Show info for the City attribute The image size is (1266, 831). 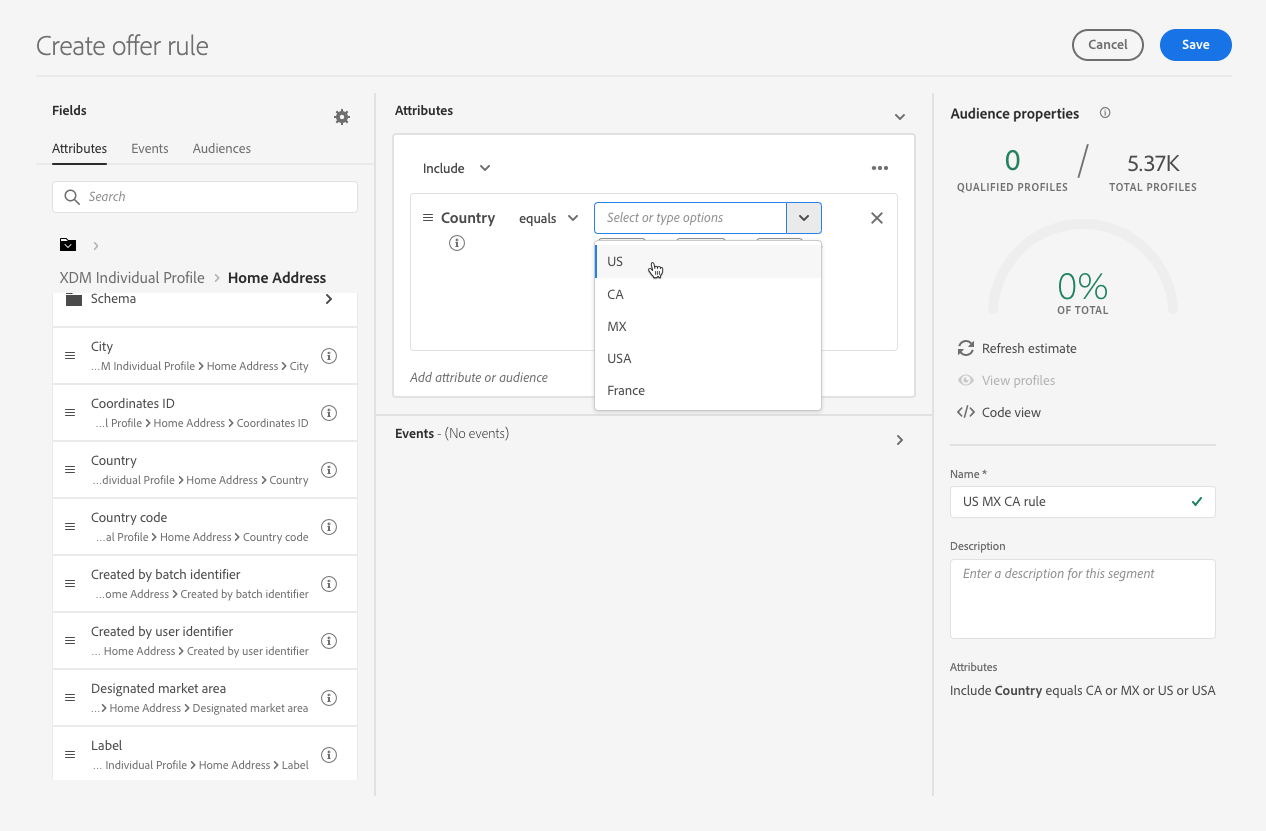pyautogui.click(x=328, y=356)
